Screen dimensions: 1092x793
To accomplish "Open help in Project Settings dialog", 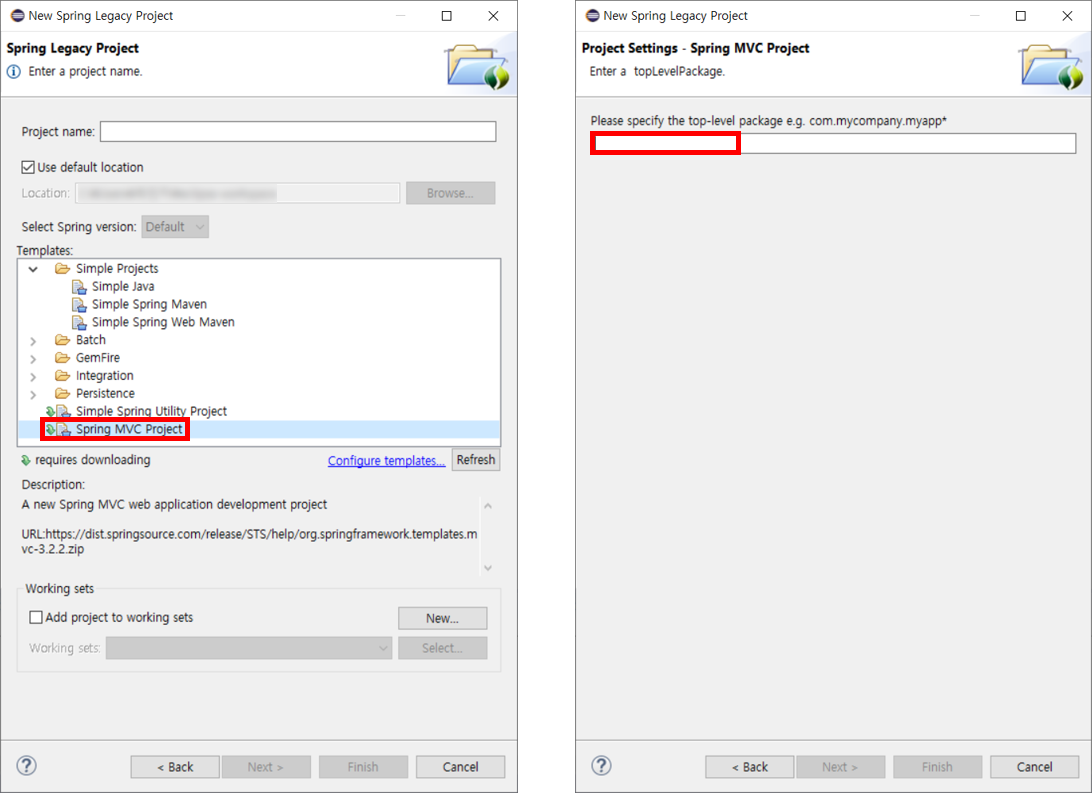I will [x=601, y=766].
